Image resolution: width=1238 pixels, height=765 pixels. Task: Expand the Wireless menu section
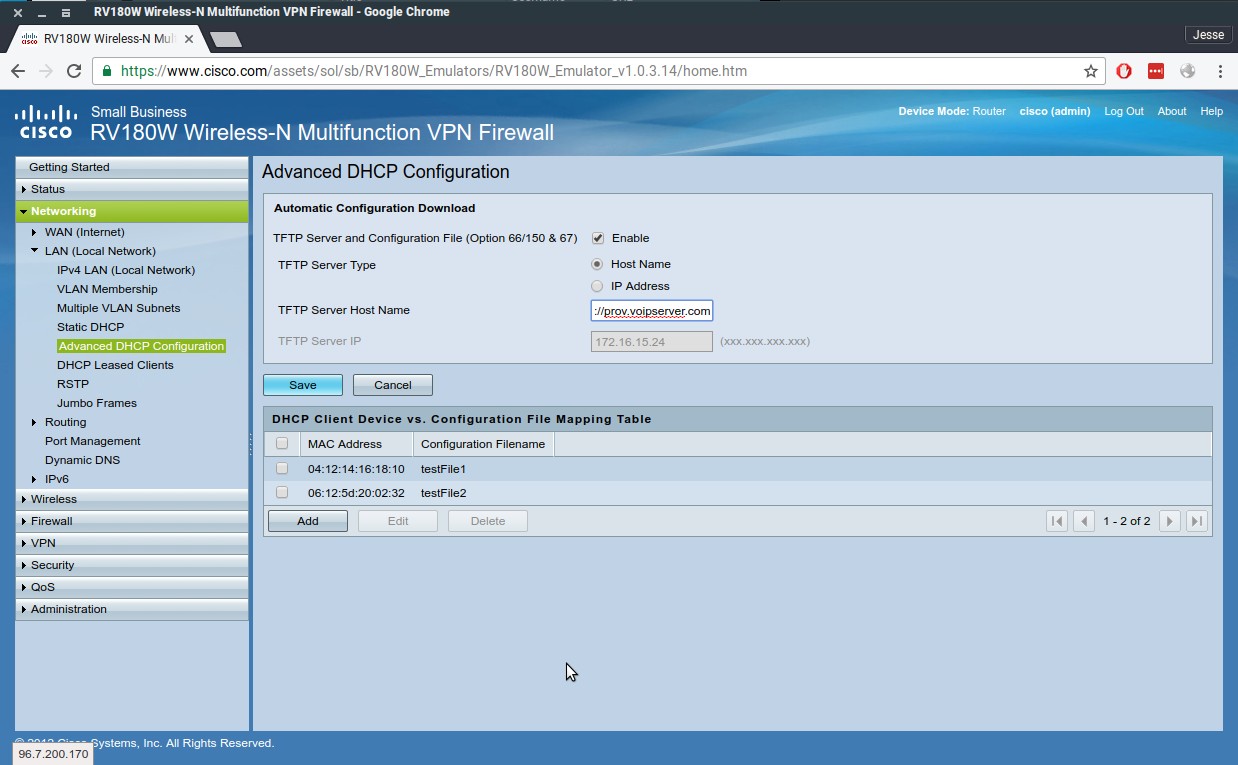(132, 499)
